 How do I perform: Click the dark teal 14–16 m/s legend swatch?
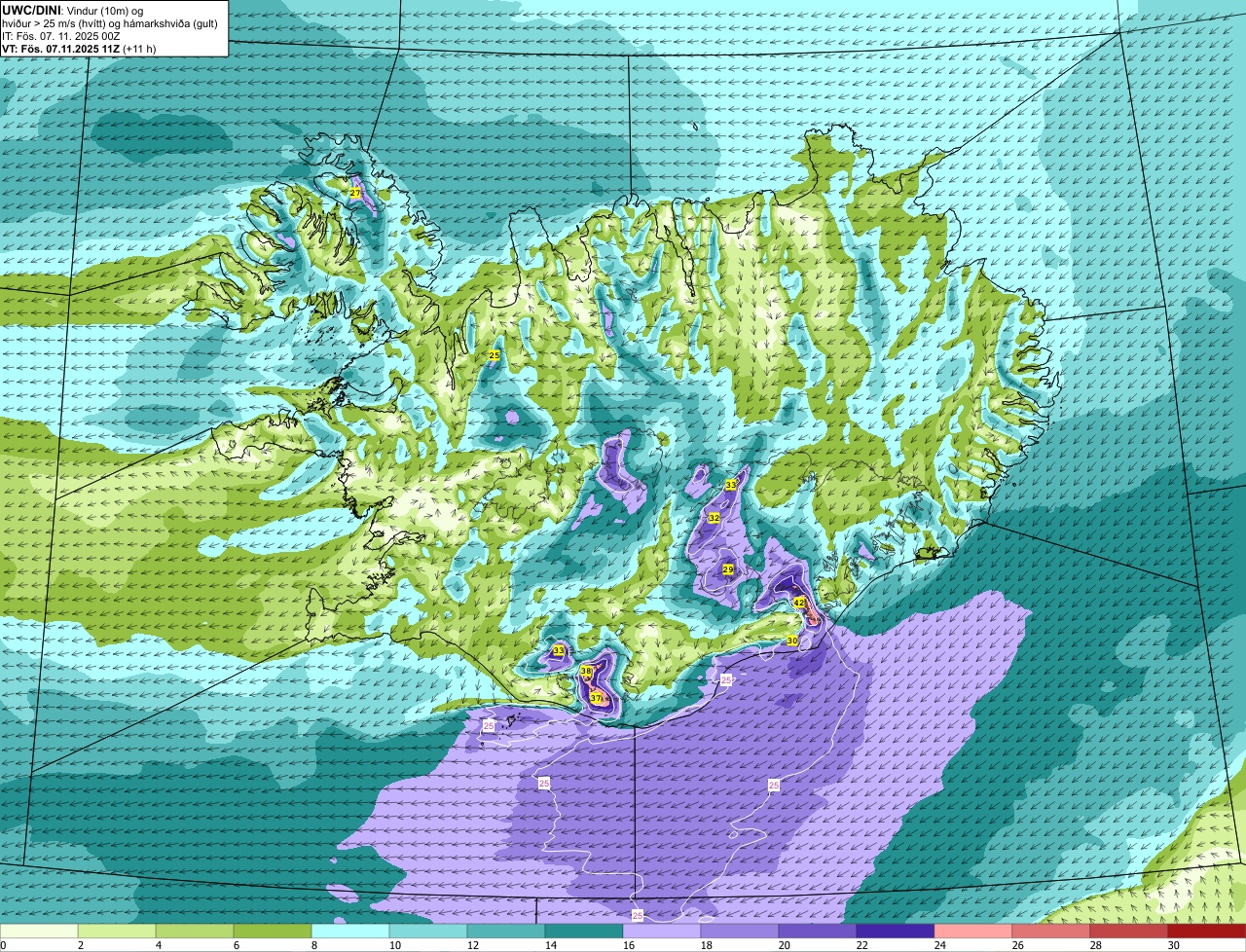(585, 932)
